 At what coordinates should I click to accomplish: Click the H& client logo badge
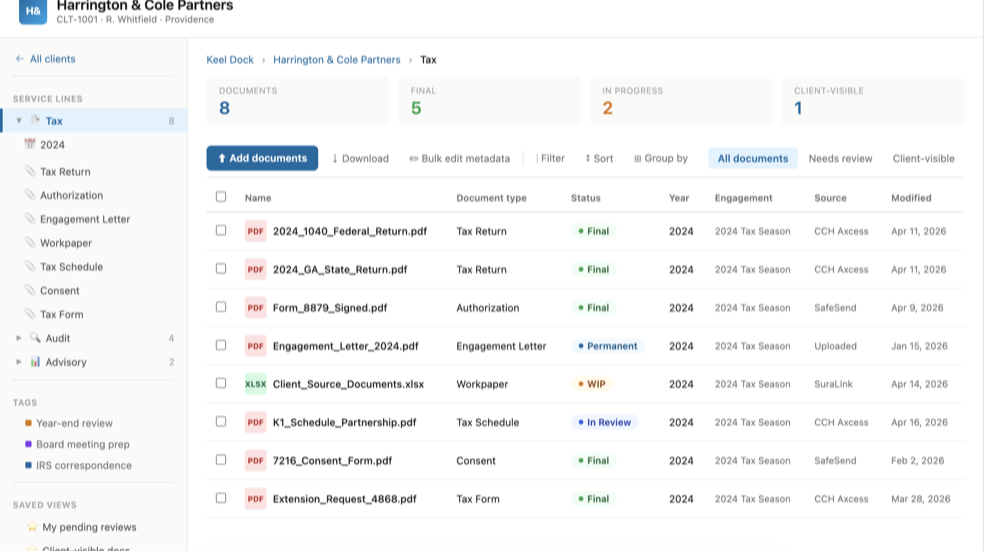(33, 11)
